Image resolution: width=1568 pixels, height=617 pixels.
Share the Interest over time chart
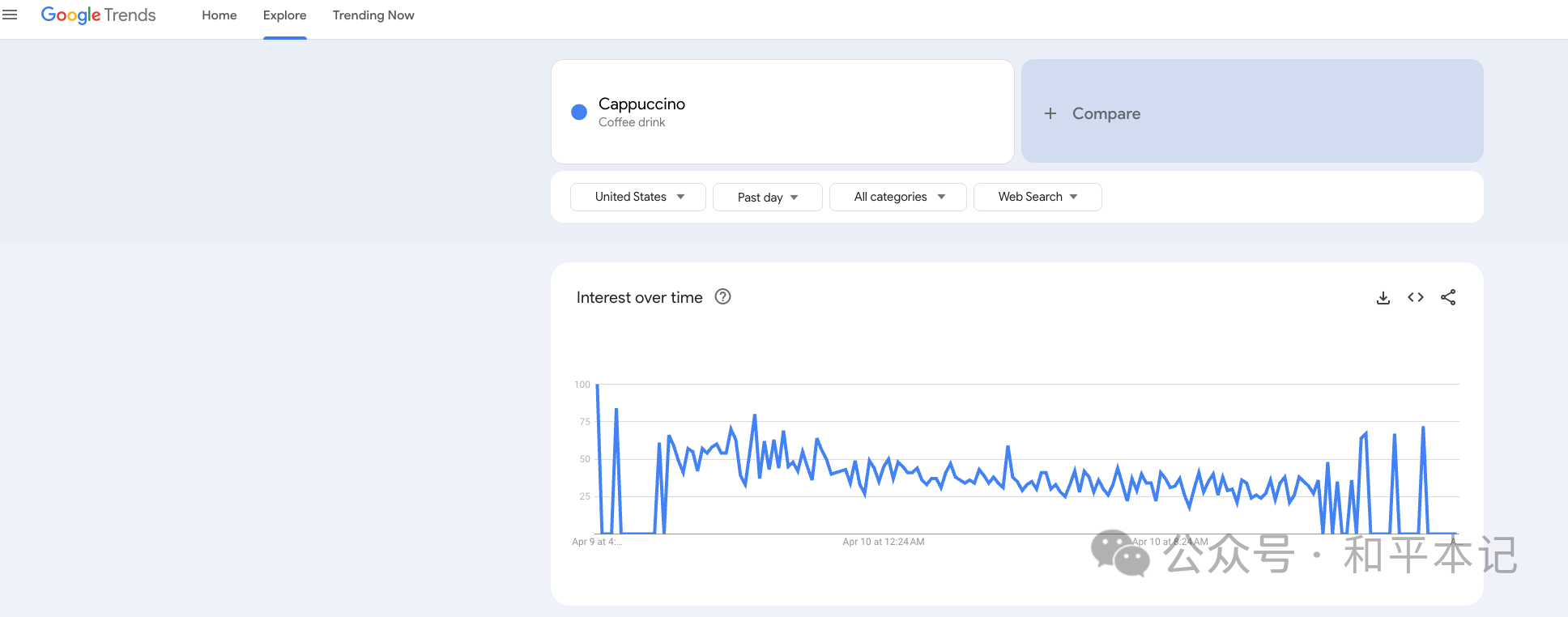(x=1448, y=297)
